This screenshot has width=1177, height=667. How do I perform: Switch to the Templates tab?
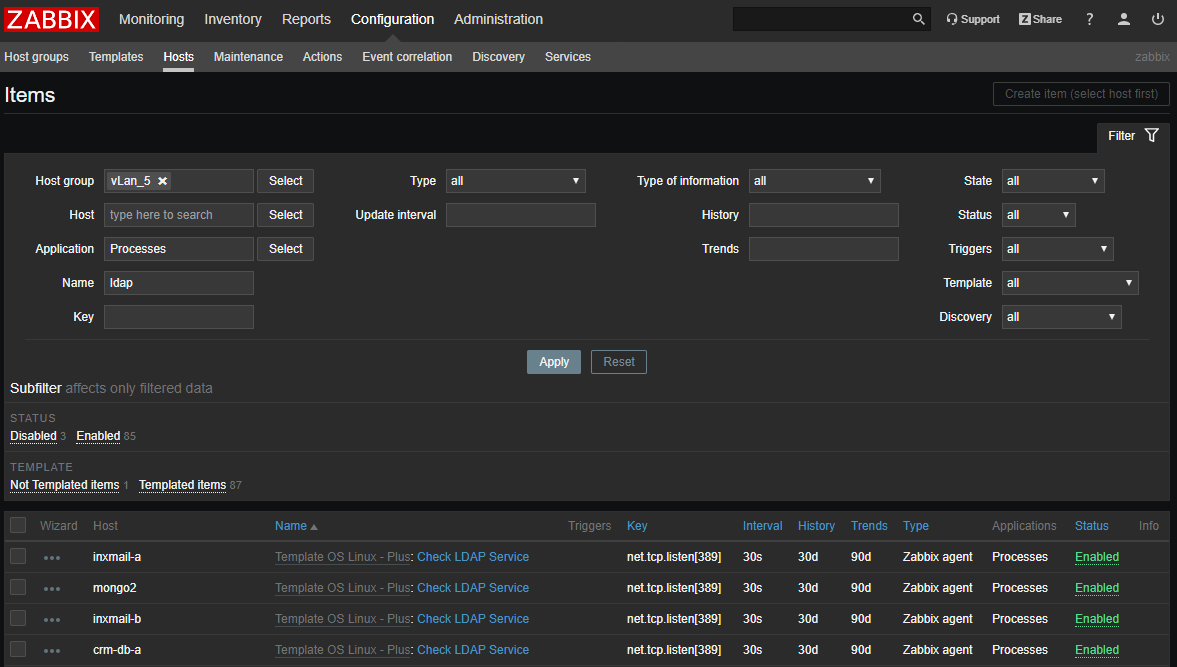point(116,57)
